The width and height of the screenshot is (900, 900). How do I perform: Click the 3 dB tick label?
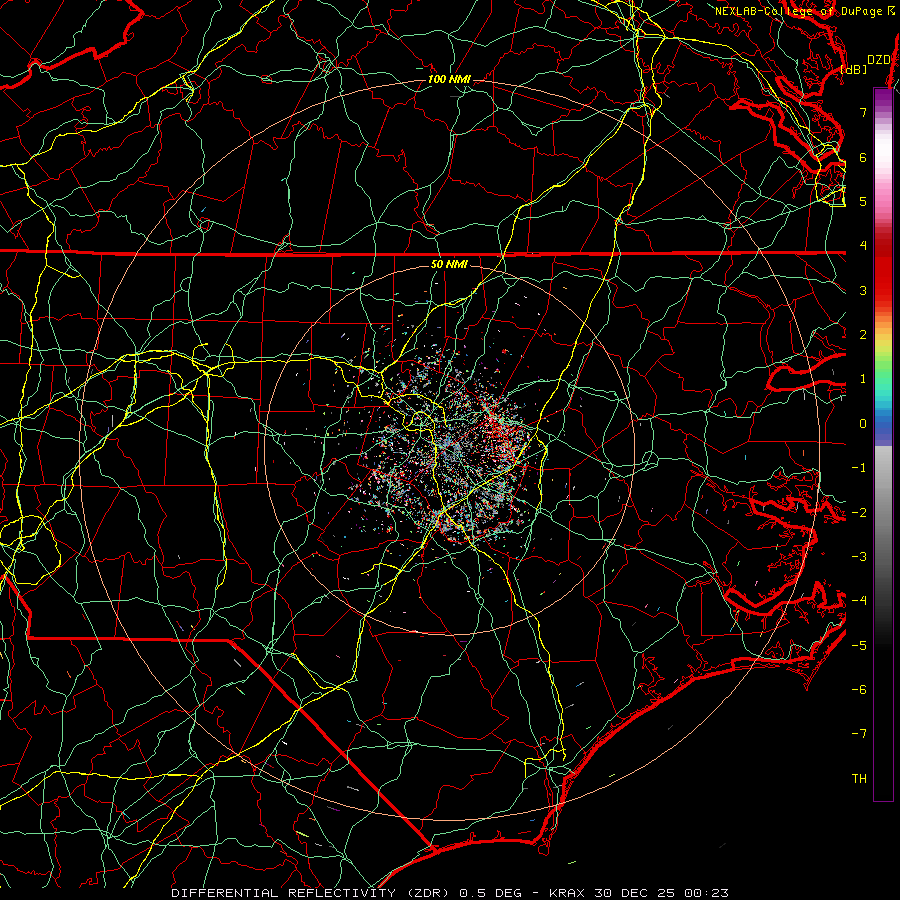[863, 290]
